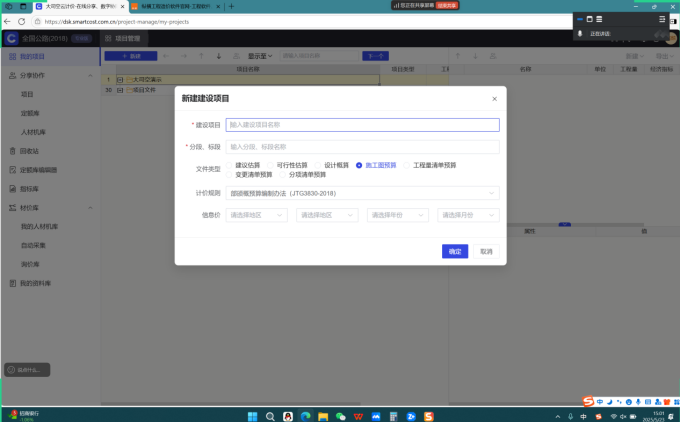Focus the 建设项目 name input field
Screen dimensions: 680x422
point(362,125)
